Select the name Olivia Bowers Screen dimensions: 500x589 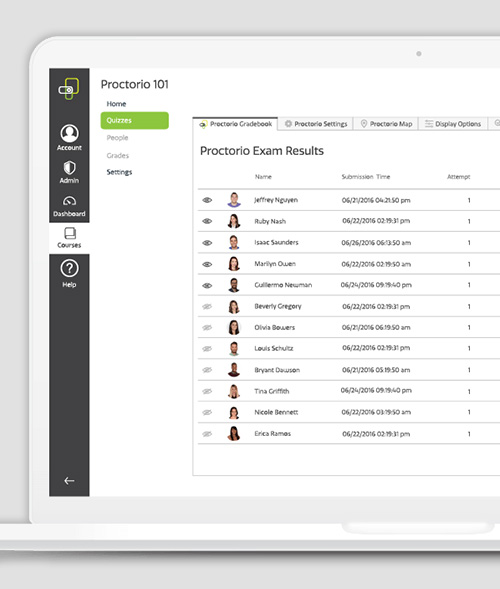[x=274, y=328]
